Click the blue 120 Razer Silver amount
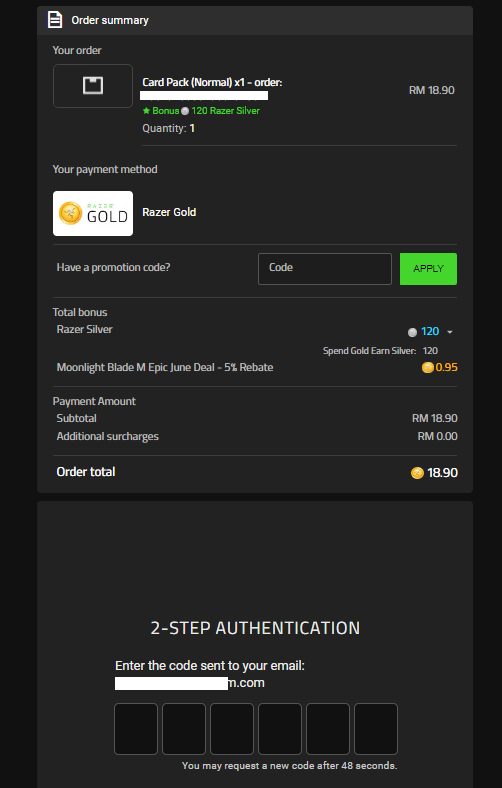Image resolution: width=502 pixels, height=788 pixels. (x=430, y=332)
